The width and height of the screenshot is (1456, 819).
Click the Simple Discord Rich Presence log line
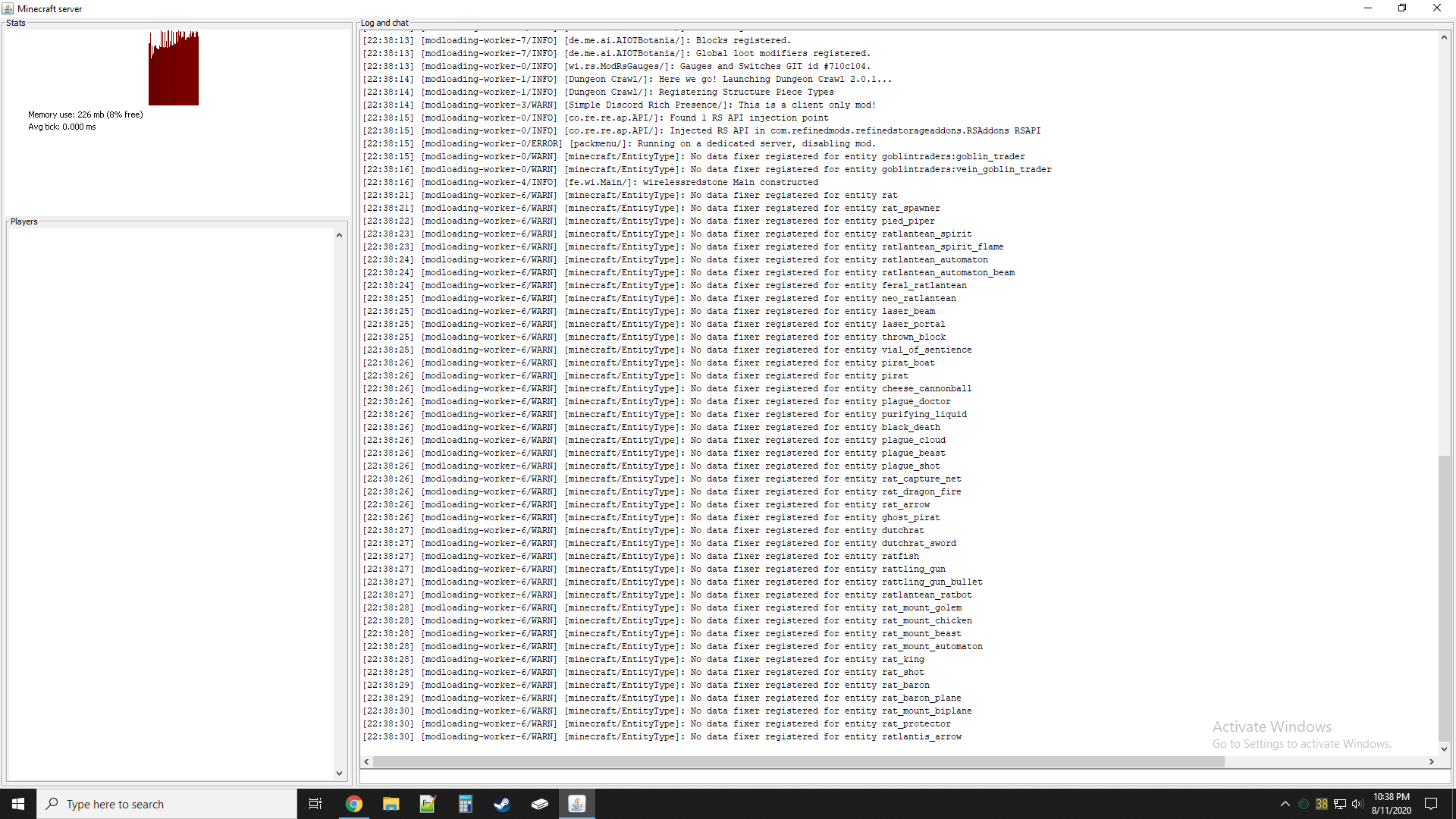coord(619,105)
